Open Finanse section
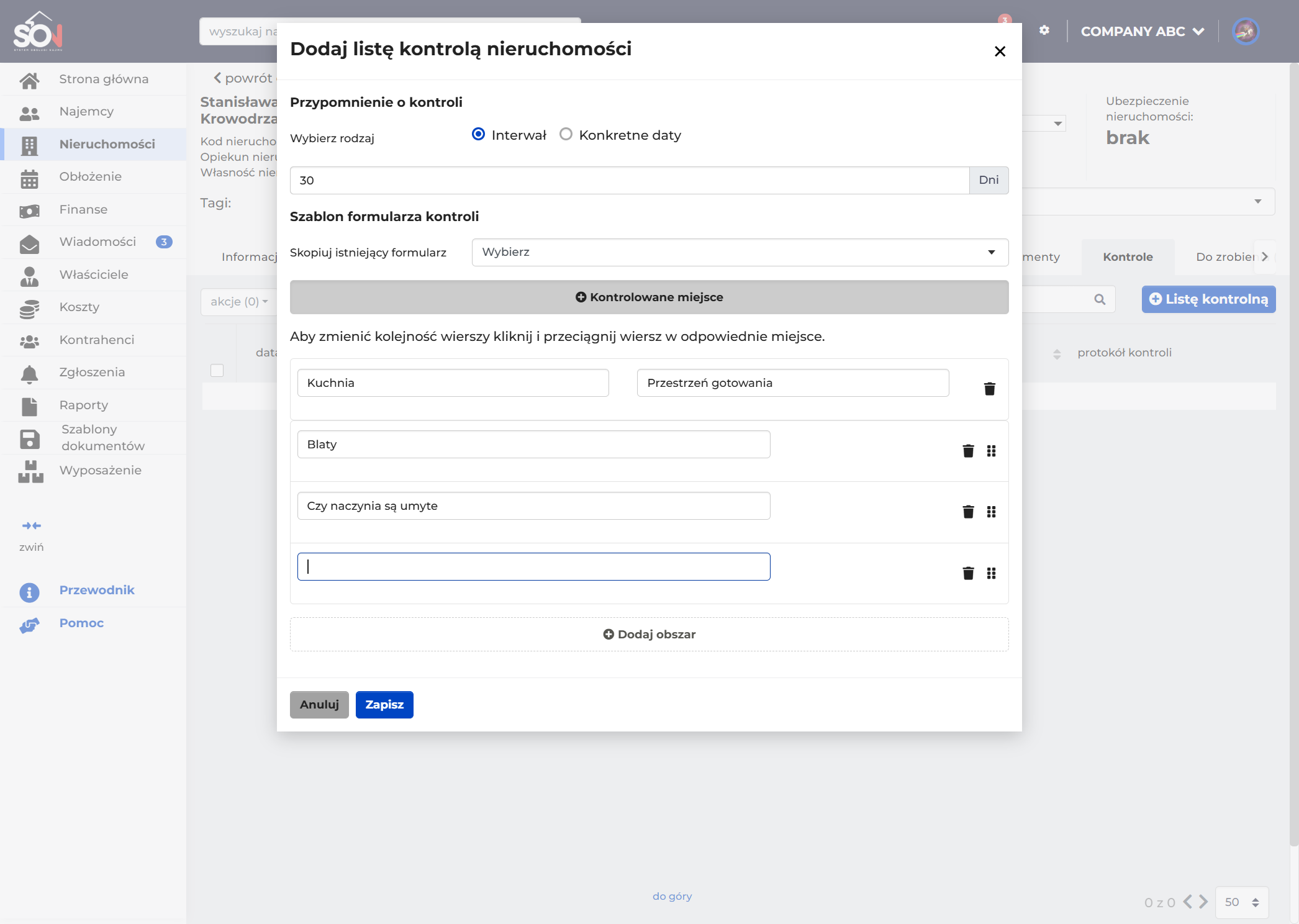1299x924 pixels. click(x=93, y=209)
